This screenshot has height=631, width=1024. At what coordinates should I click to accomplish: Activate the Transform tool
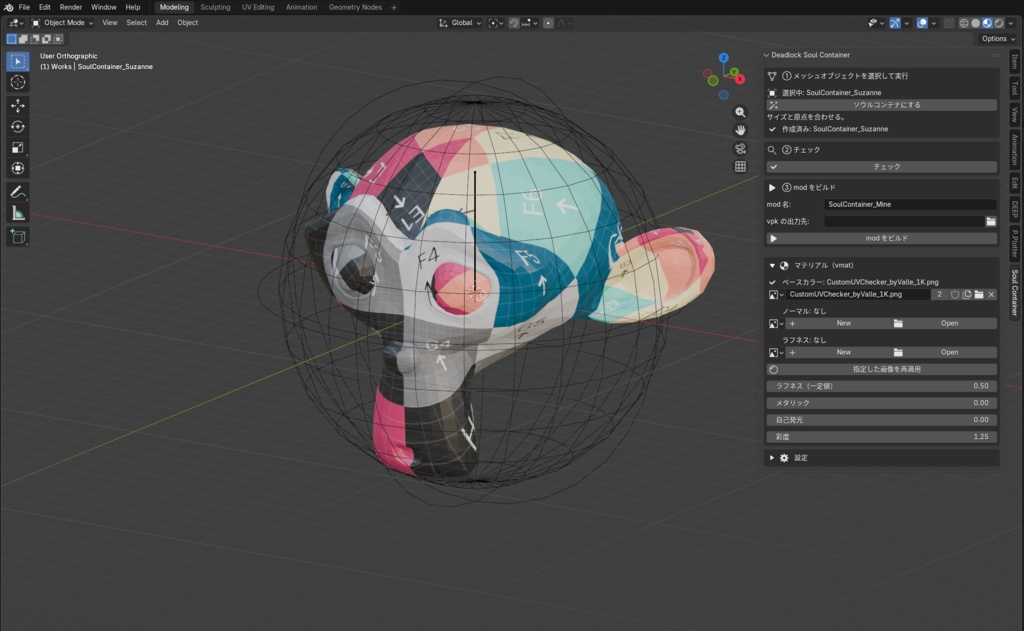18,169
